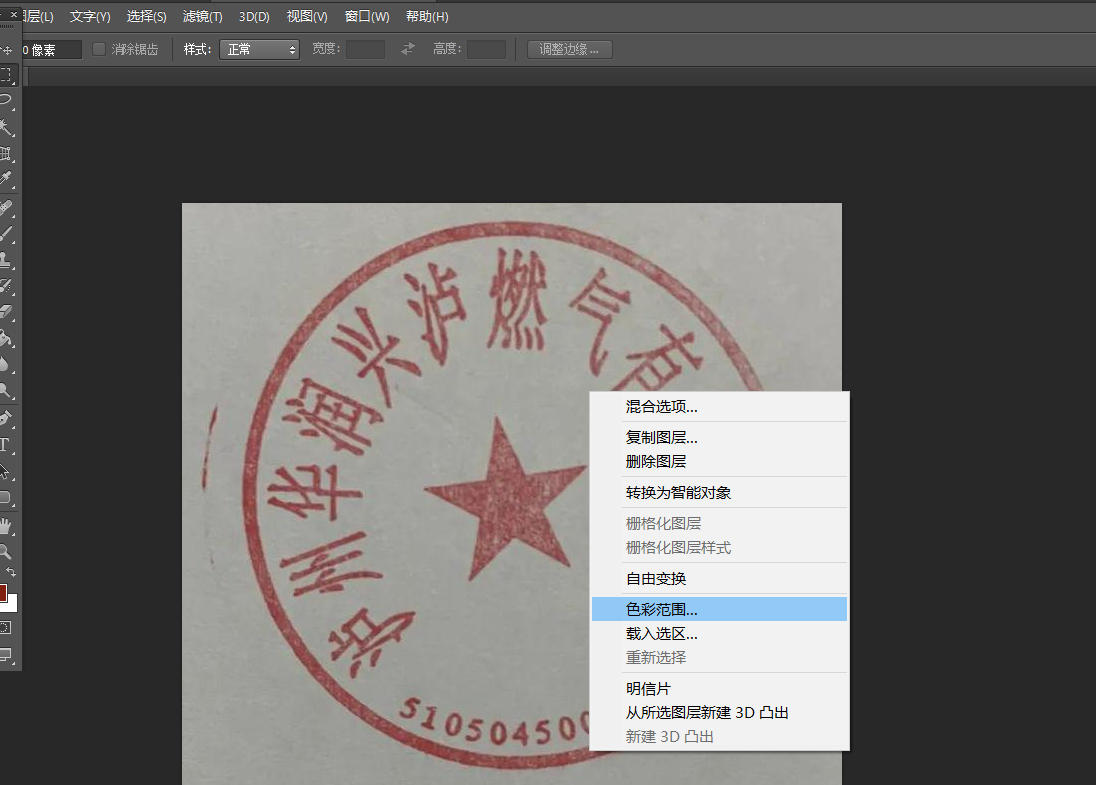Select the Horizontal Type tool

coord(5,444)
